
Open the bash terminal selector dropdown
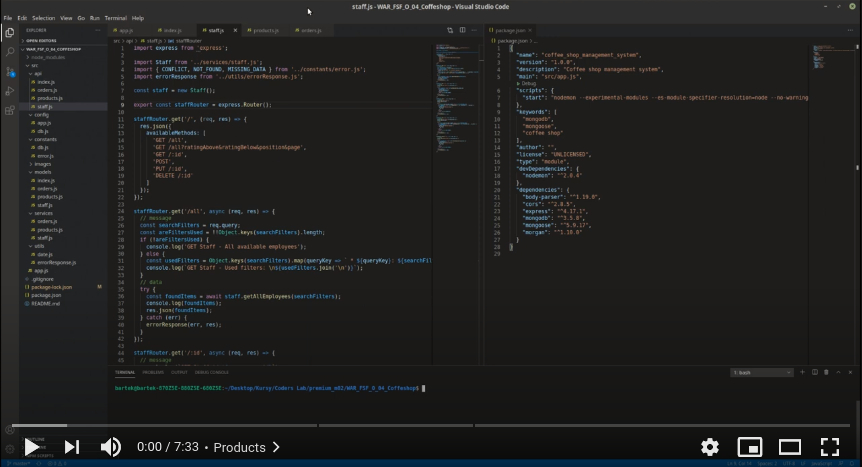[x=761, y=372]
